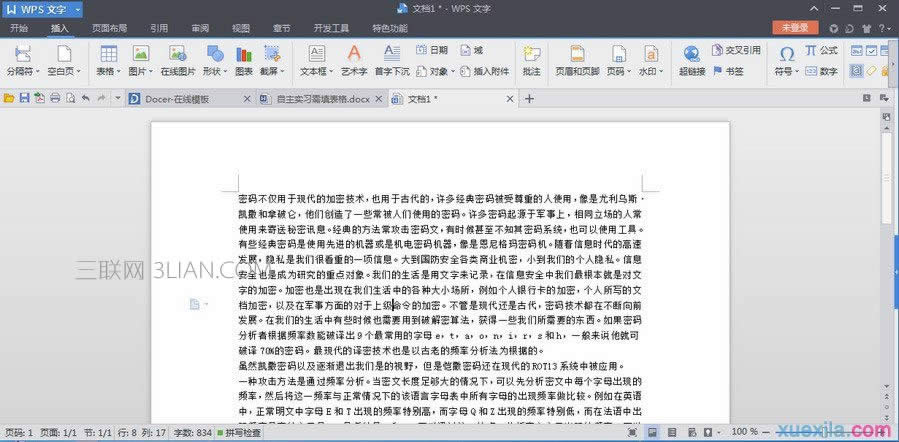The height and width of the screenshot is (442, 899).
Task: Click the 书签 bookmark flag icon
Action: coord(717,71)
